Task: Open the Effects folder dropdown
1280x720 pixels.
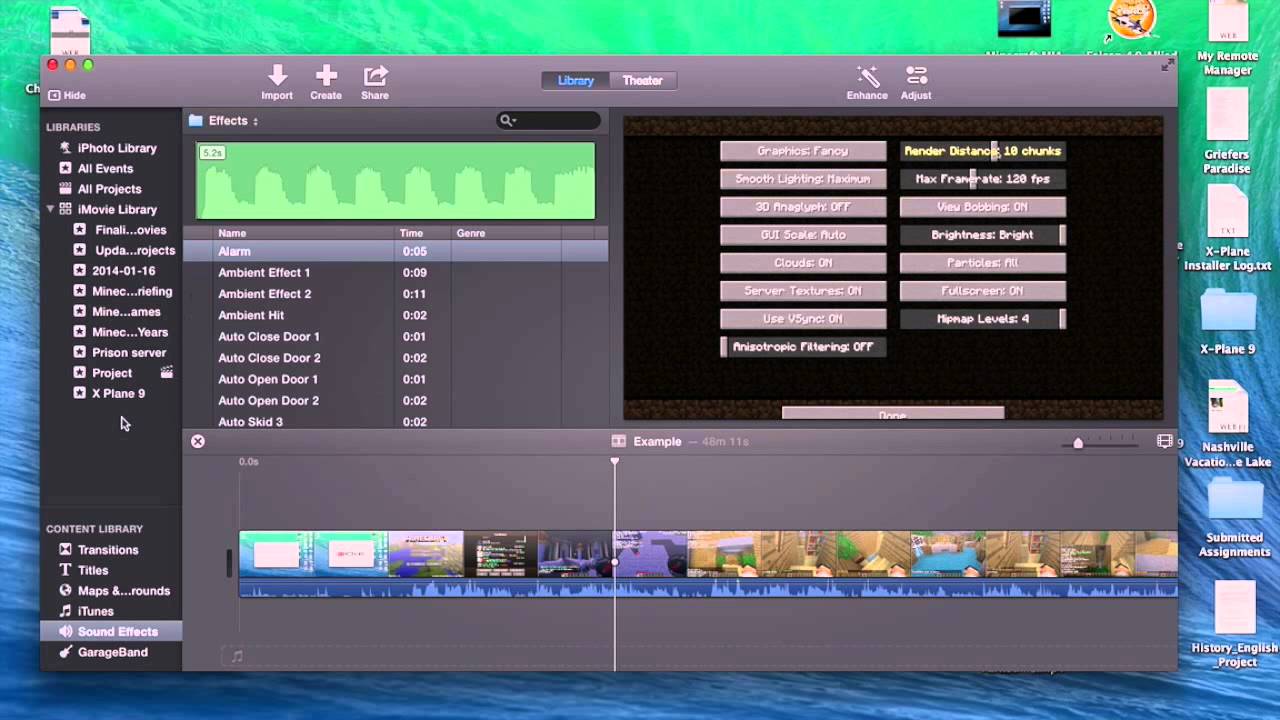Action: click(x=224, y=121)
